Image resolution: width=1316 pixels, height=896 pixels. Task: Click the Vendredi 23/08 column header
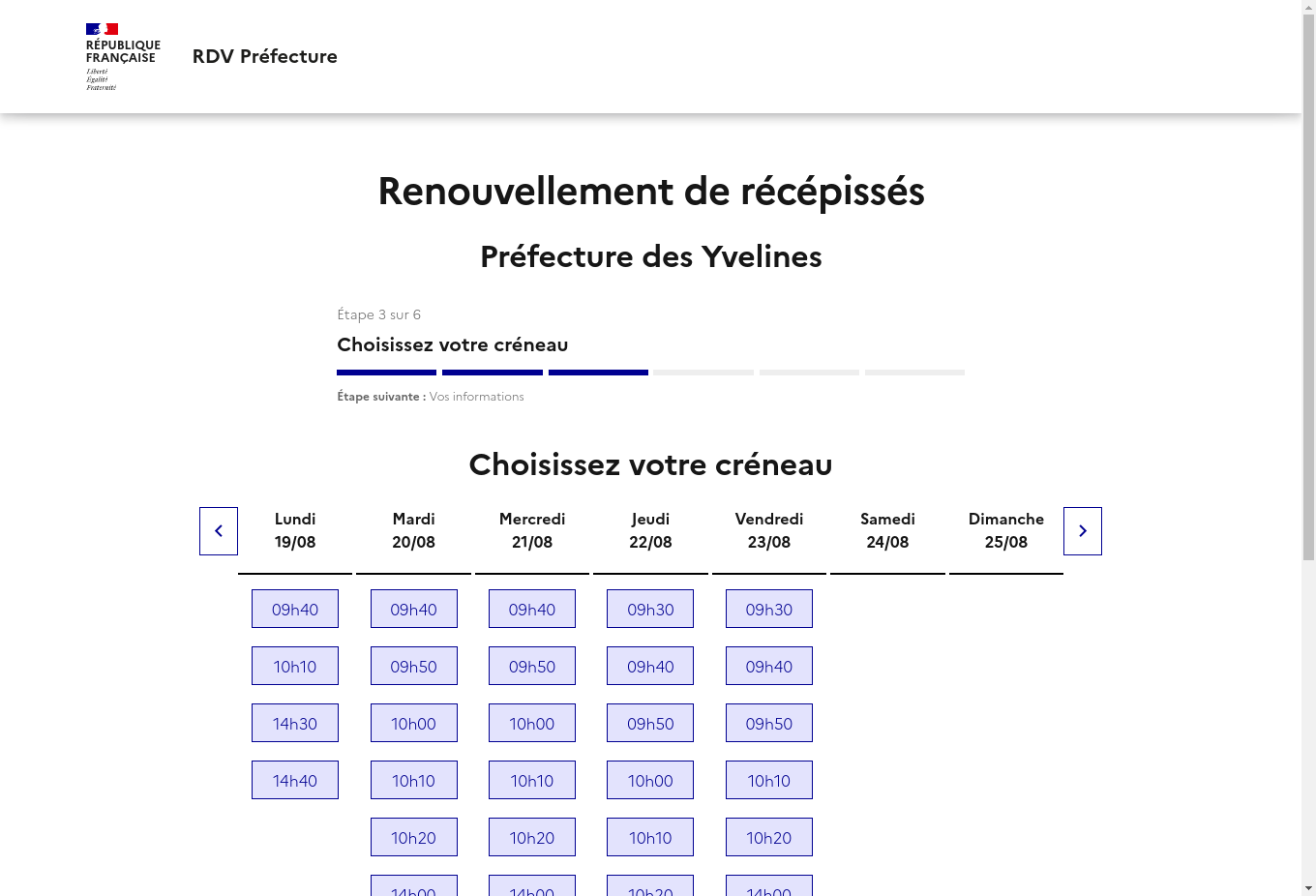coord(769,530)
